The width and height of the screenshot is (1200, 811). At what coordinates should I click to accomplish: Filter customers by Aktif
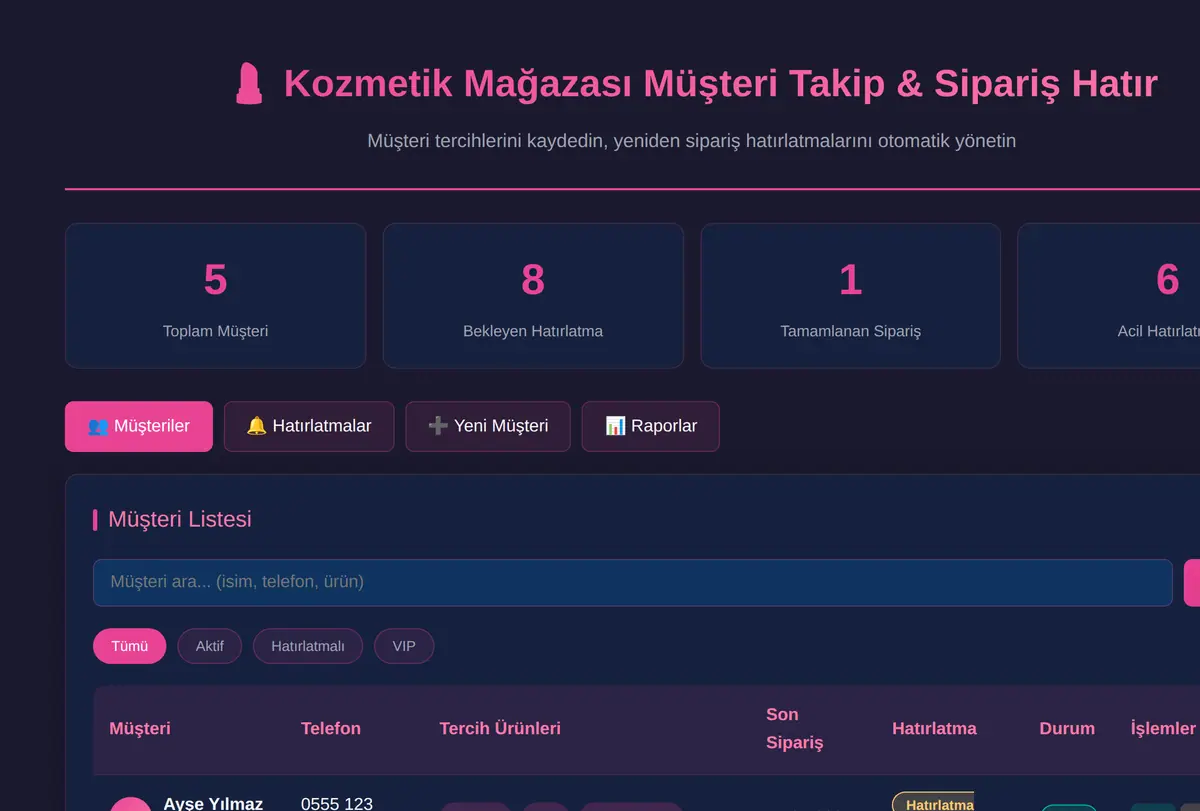pos(210,646)
